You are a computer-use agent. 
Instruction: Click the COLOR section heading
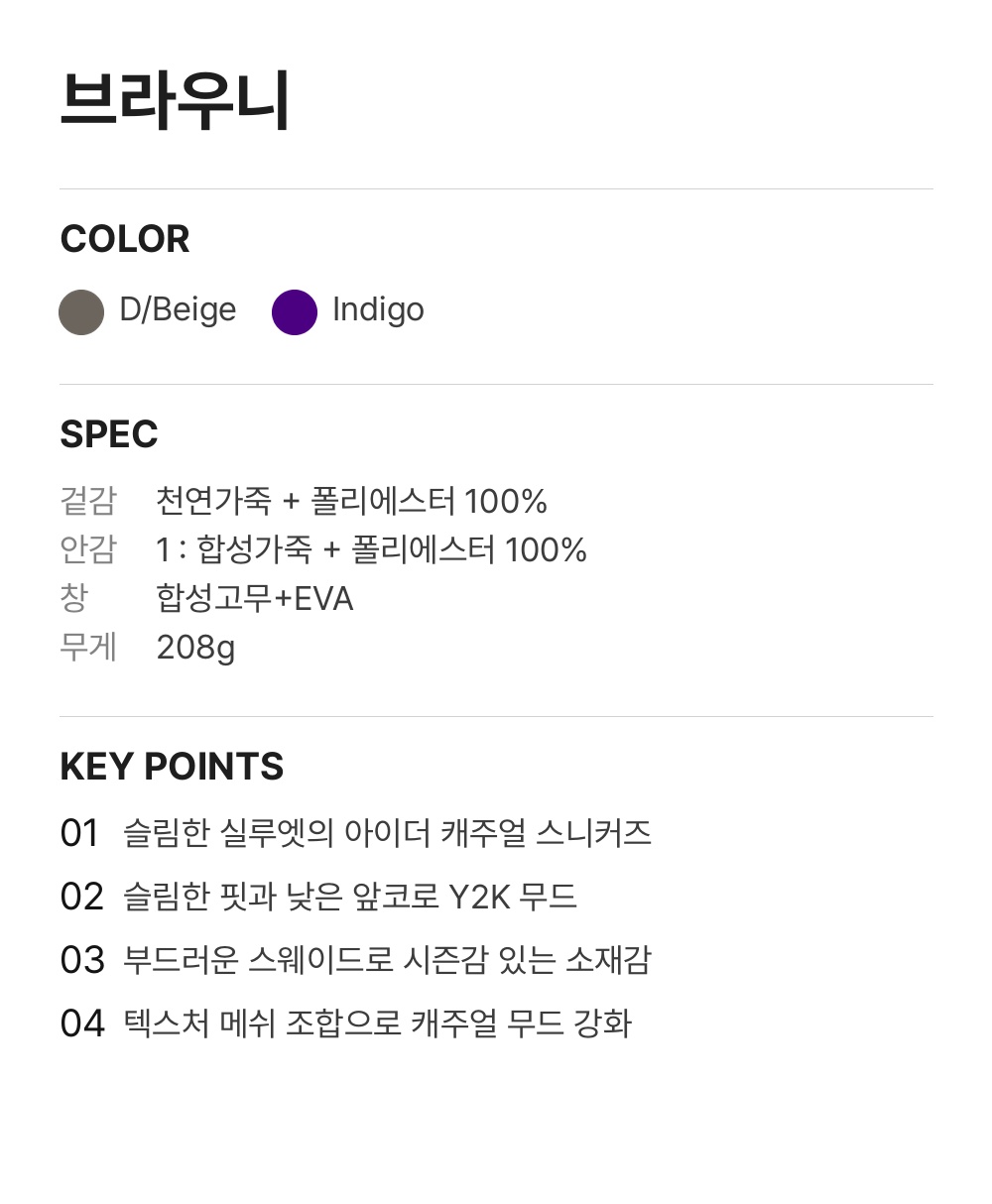coord(125,239)
